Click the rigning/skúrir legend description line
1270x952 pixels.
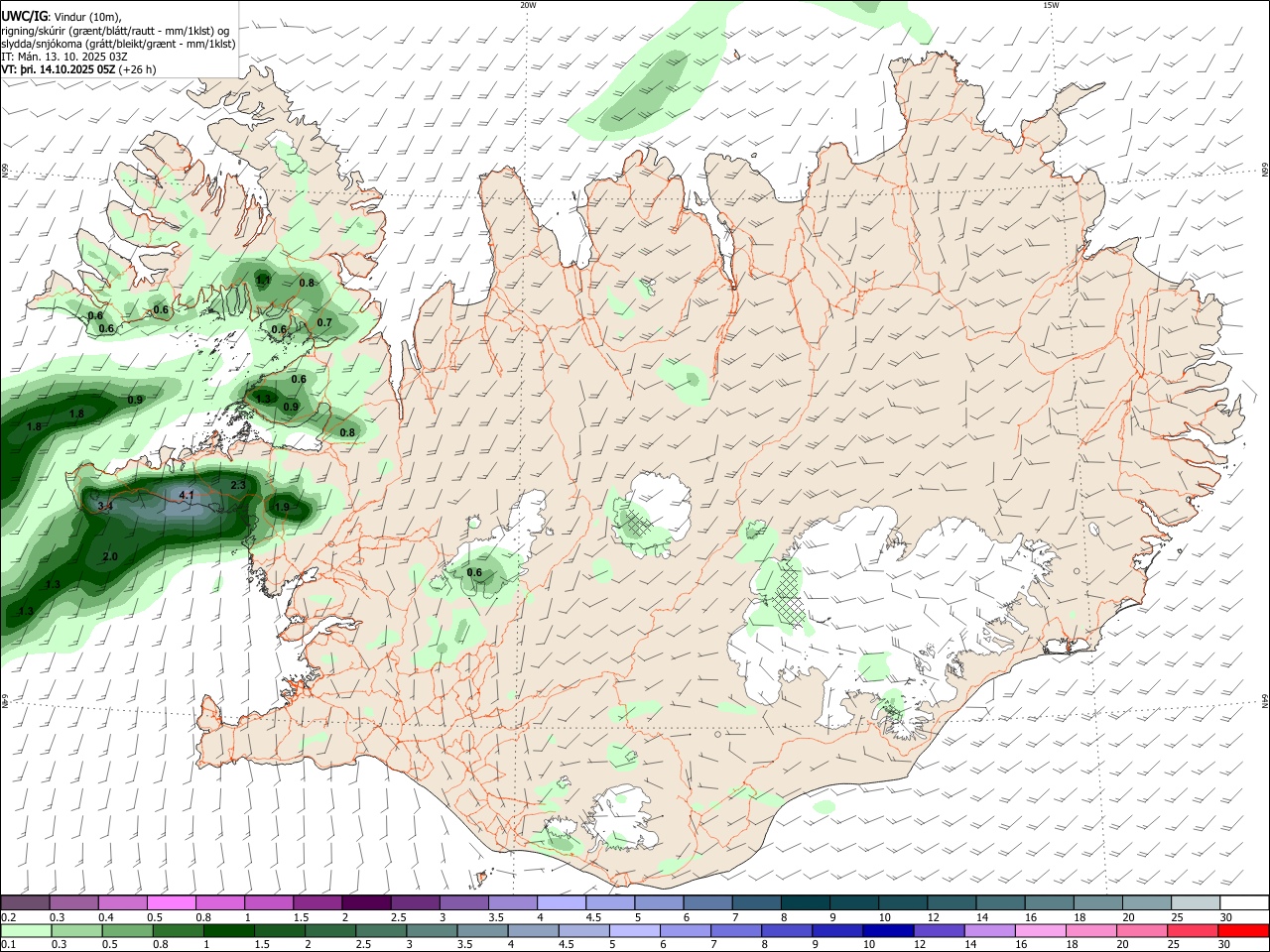[115, 31]
